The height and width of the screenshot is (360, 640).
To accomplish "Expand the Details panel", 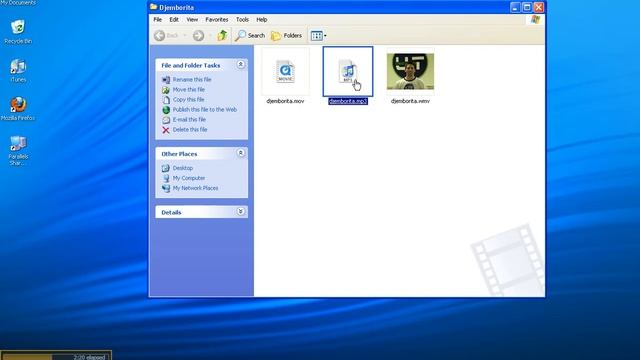I will [x=240, y=211].
